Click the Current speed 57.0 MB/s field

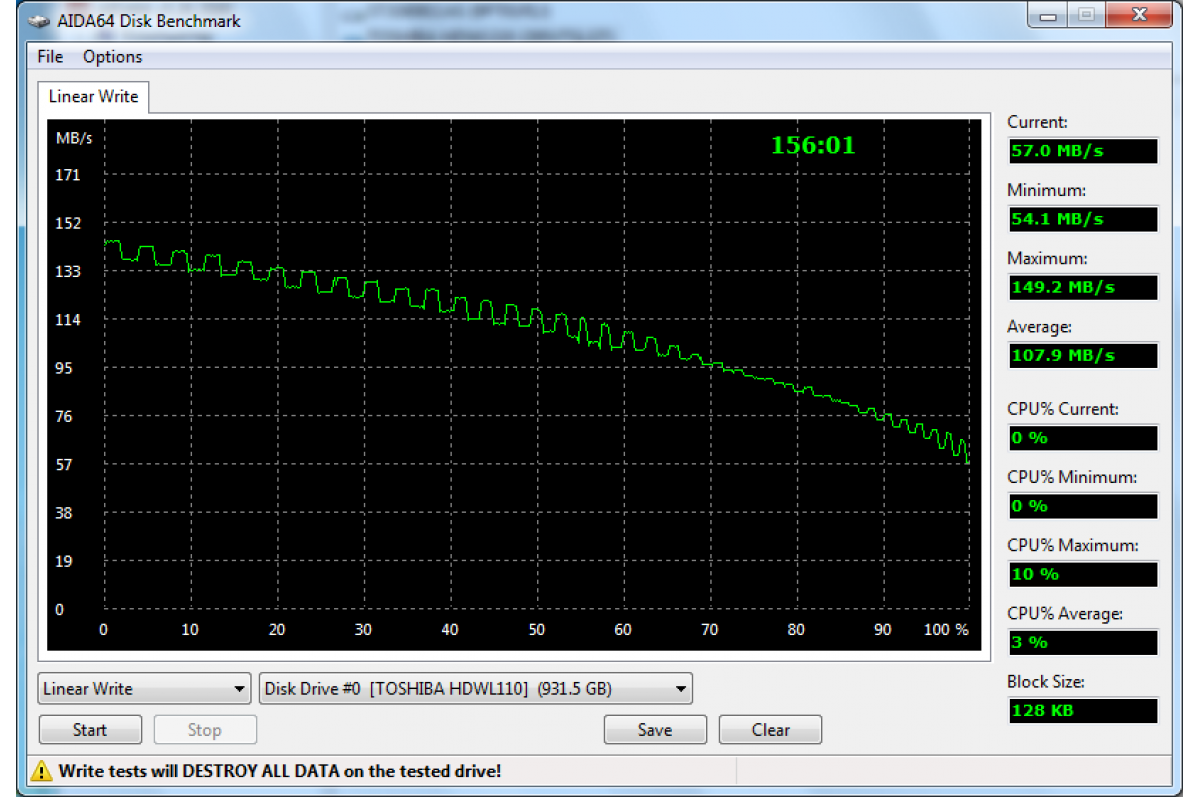[1082, 151]
